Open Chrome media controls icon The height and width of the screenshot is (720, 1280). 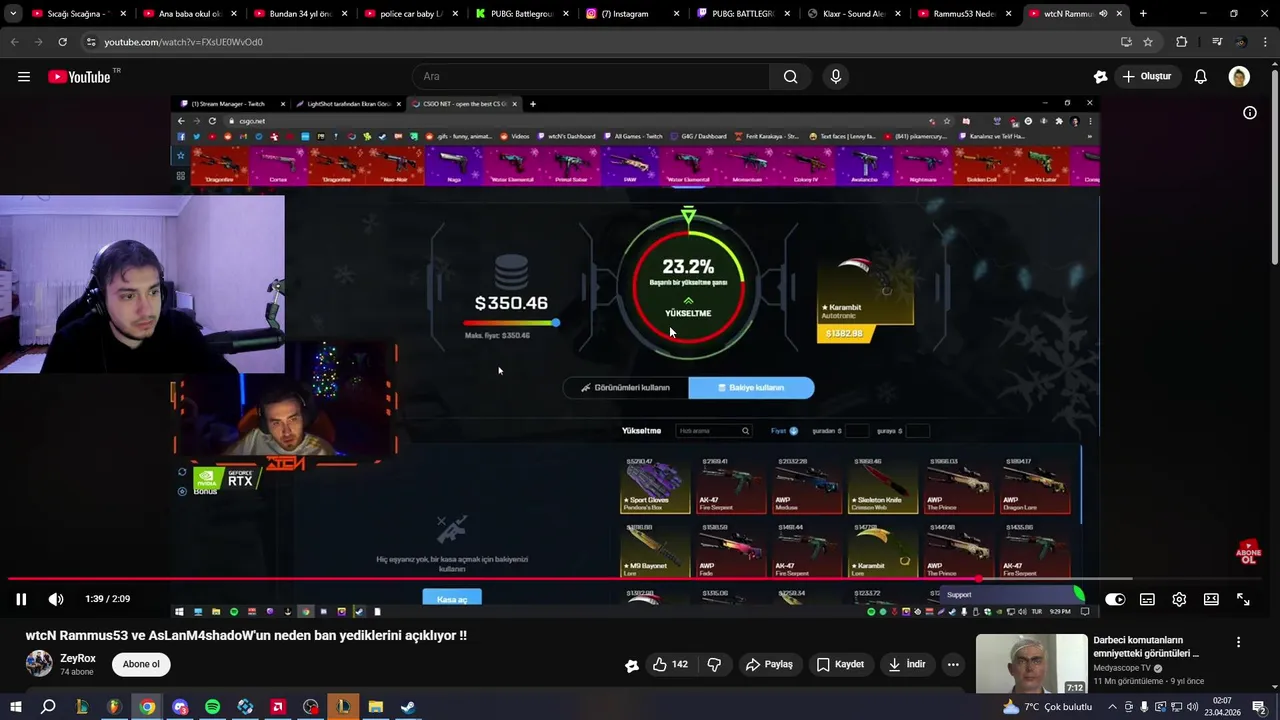pos(1216,42)
